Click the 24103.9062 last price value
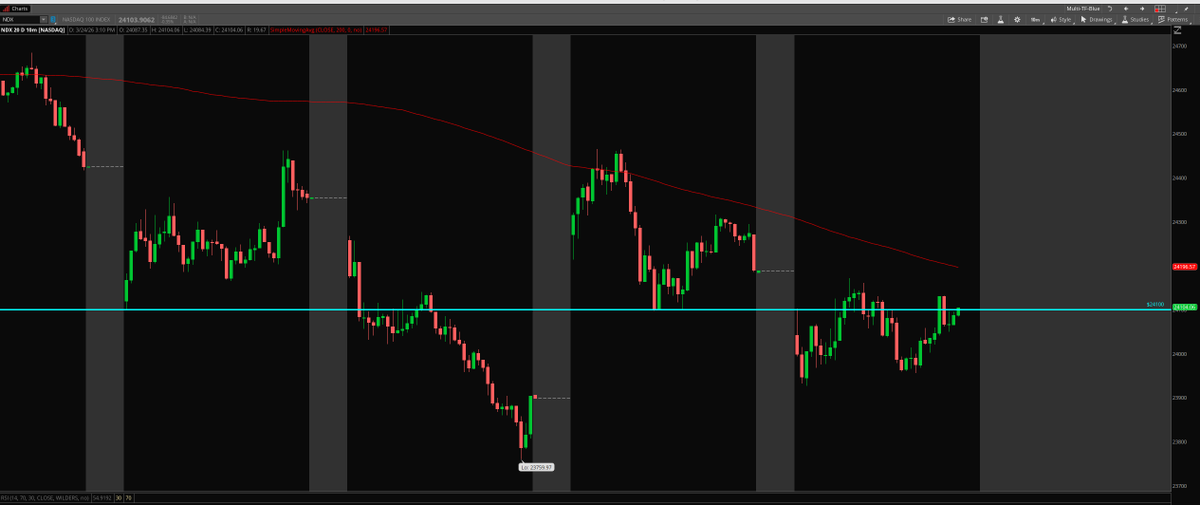Image resolution: width=1200 pixels, height=505 pixels. 136,20
